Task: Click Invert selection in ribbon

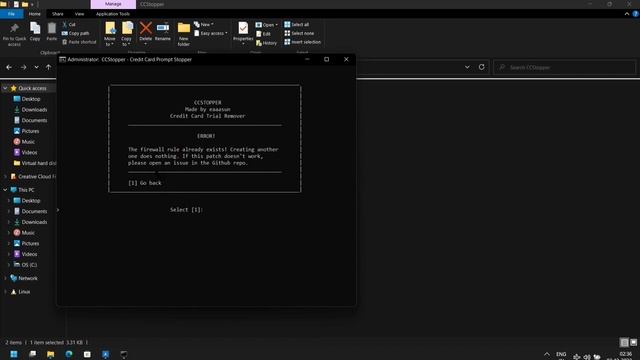Action: pyautogui.click(x=302, y=42)
